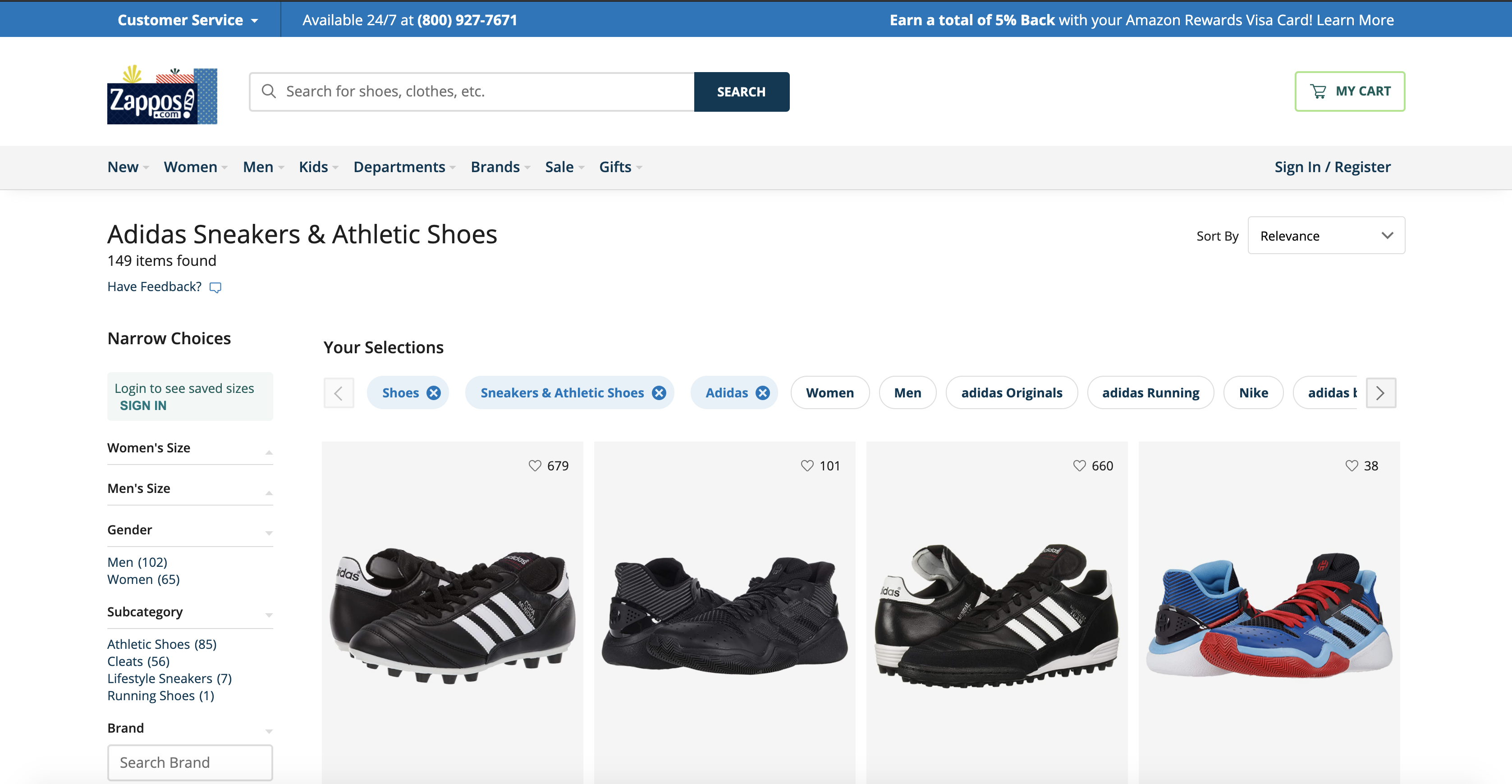Click the phone number (800) 927-7671

[467, 20]
